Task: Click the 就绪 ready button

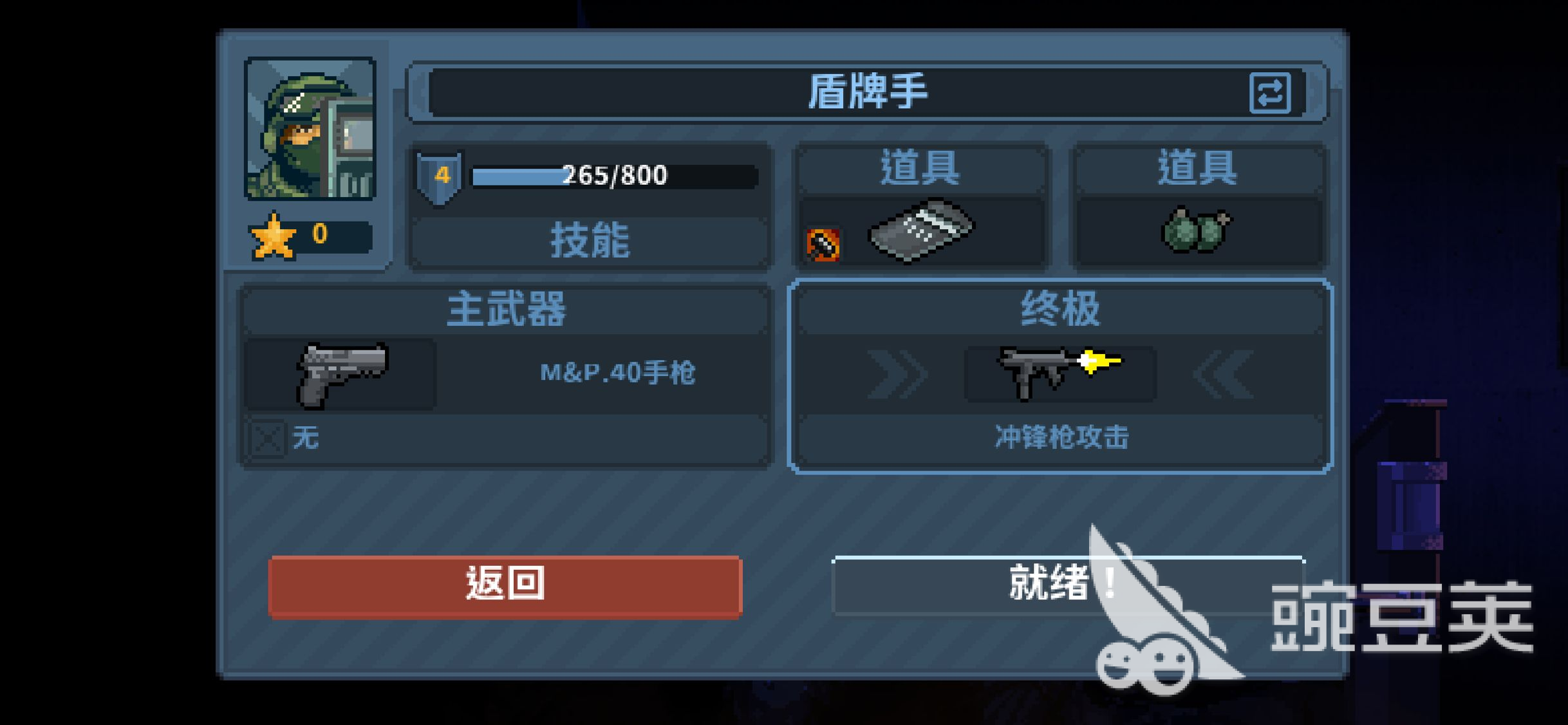Action: (1069, 585)
